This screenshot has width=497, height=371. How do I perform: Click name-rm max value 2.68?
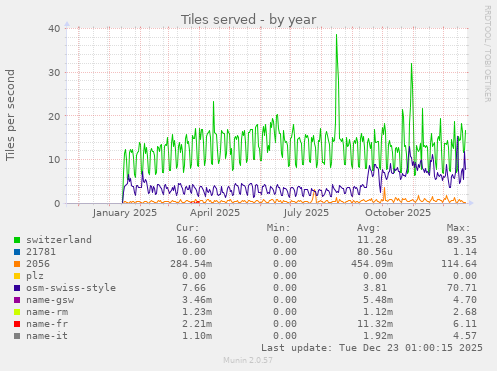tap(465, 312)
